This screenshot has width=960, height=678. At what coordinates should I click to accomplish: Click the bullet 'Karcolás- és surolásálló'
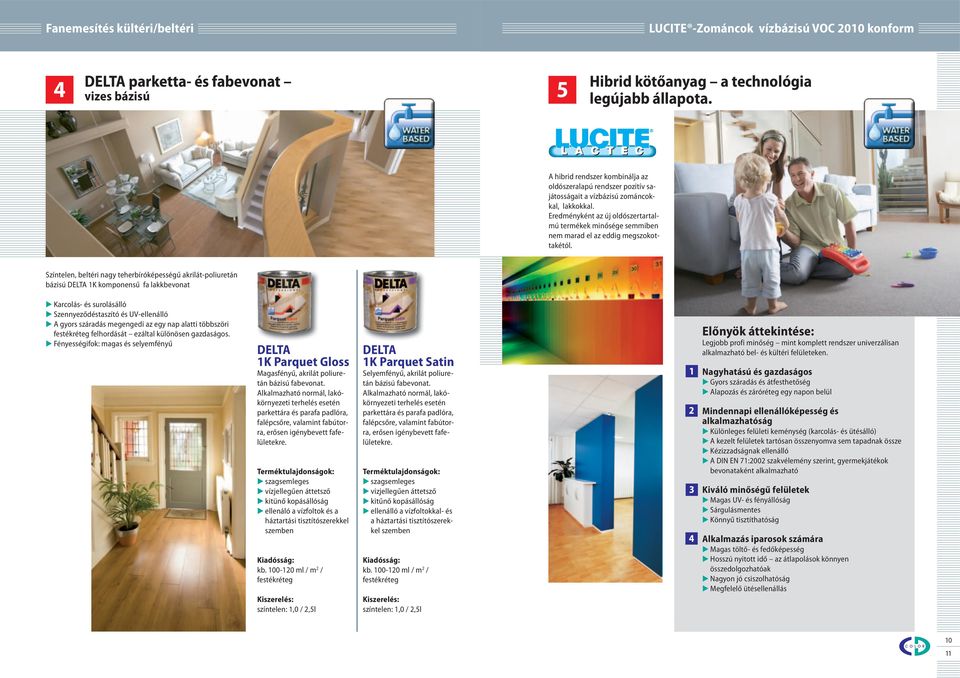[89, 304]
